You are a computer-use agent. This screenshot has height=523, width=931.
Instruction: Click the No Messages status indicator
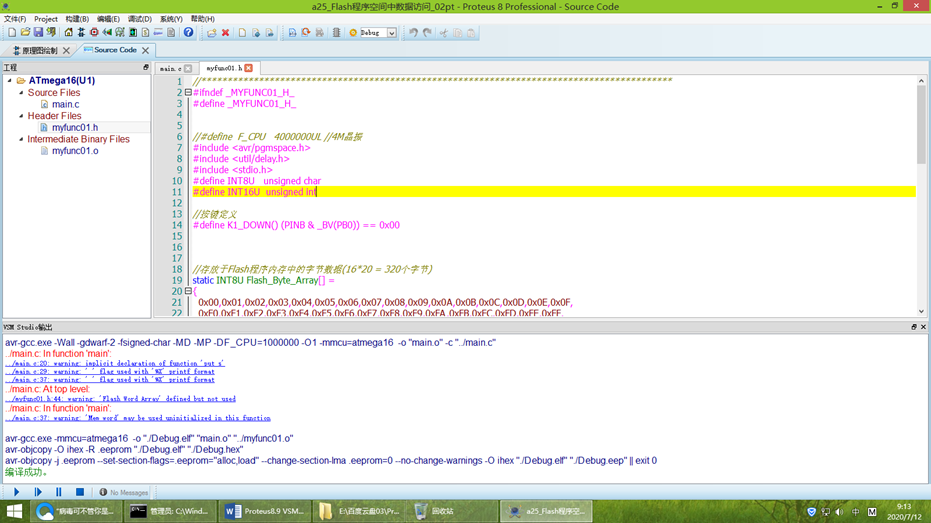124,492
